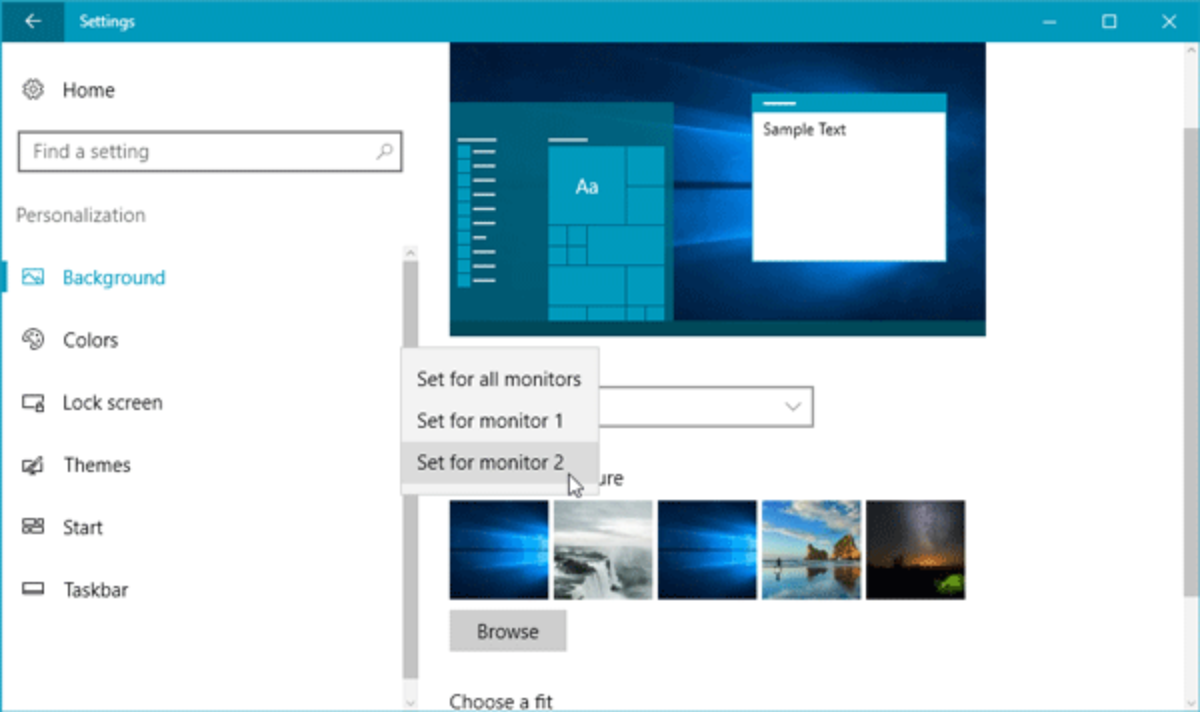The image size is (1200, 712).
Task: Maximize the Settings window
Action: (1109, 21)
